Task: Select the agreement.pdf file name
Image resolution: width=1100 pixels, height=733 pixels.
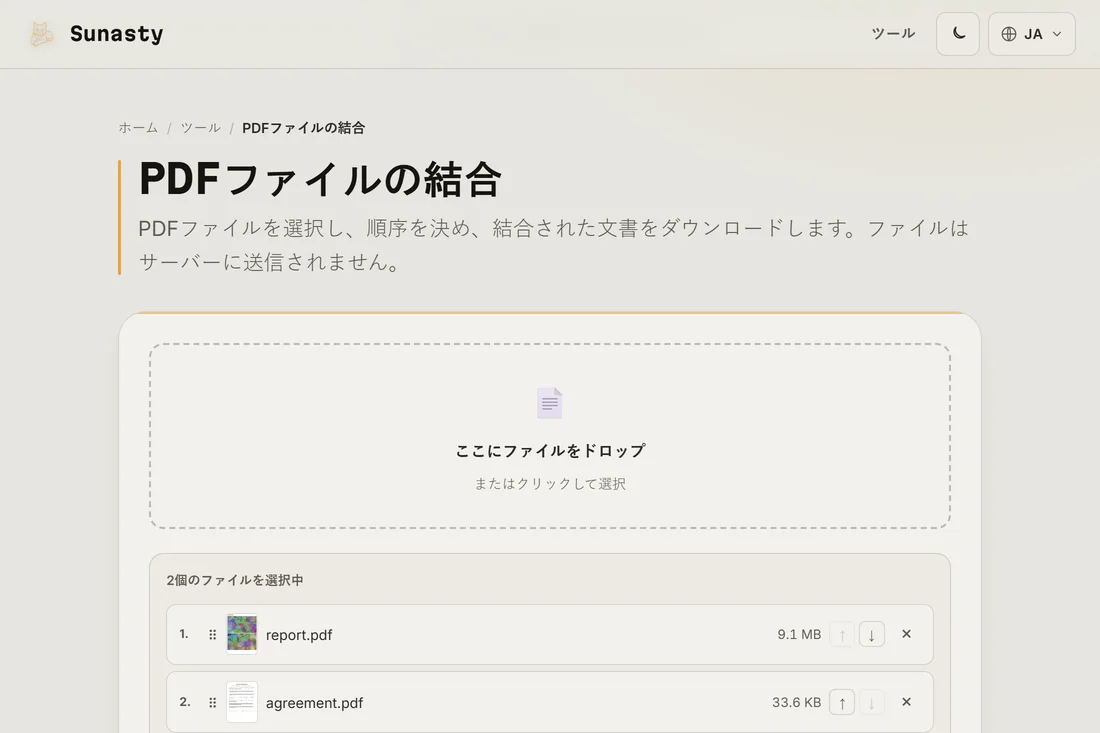Action: [314, 703]
